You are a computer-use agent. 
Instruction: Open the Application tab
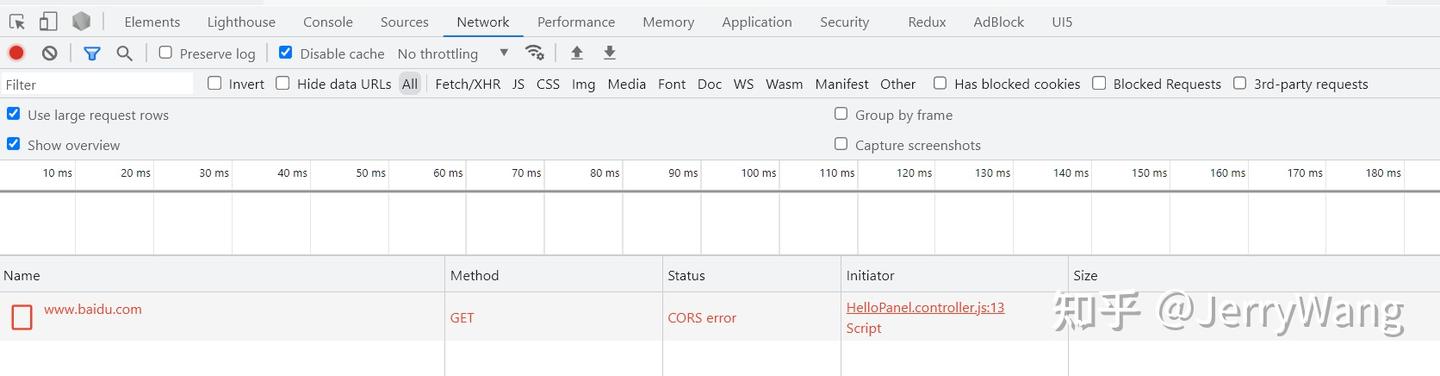tap(757, 22)
